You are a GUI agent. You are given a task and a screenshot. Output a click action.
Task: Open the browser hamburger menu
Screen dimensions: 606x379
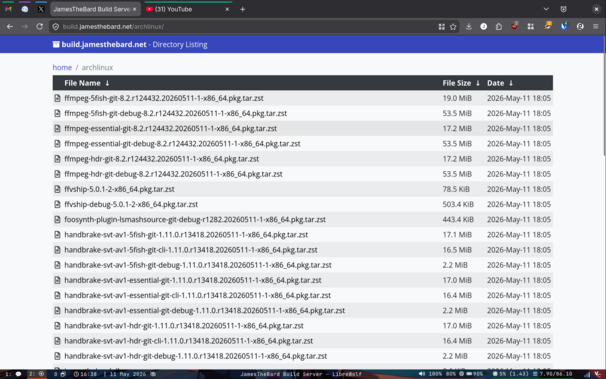tap(596, 27)
